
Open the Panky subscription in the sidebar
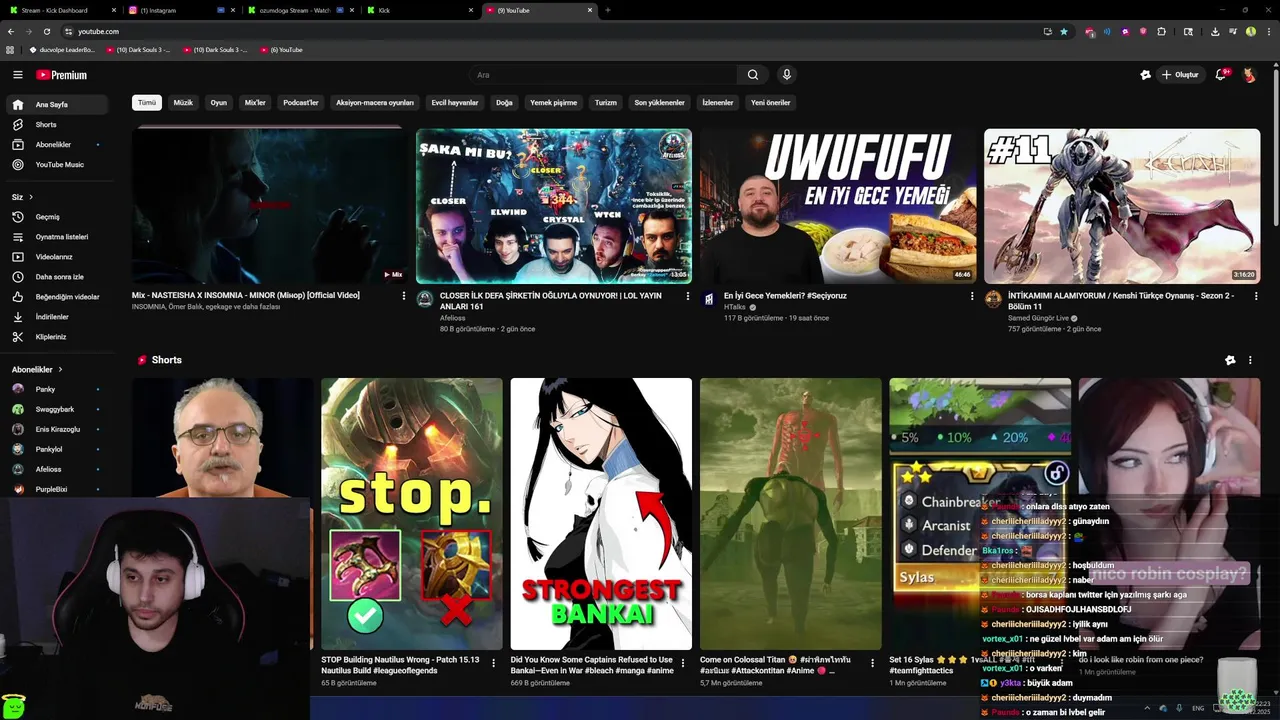(57, 389)
